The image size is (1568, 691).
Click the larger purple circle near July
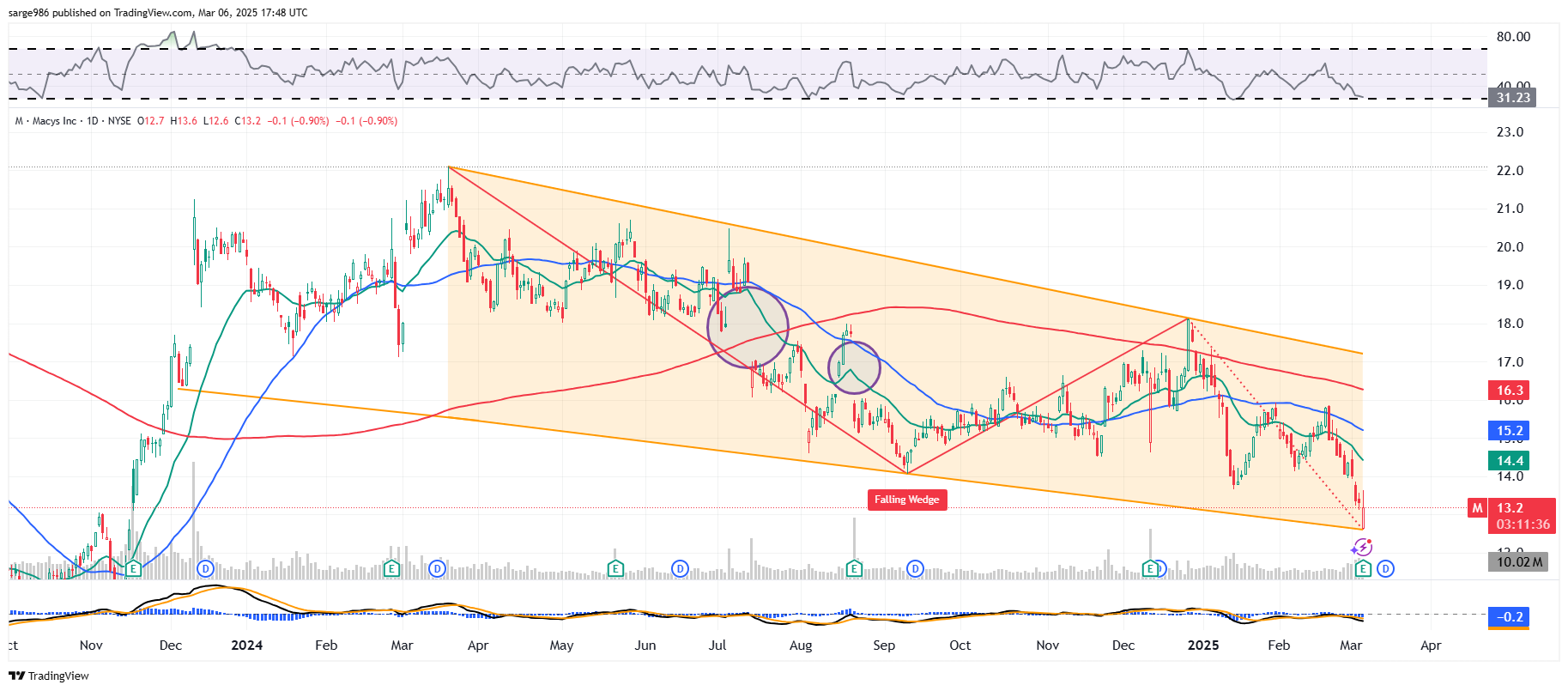coord(748,327)
